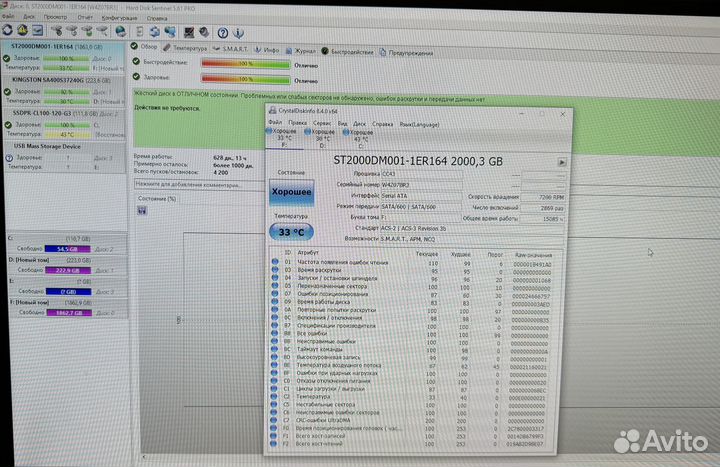
Task: Click the refresh icon in Hard Disk Sentinel toolbar
Action: click(x=7, y=30)
